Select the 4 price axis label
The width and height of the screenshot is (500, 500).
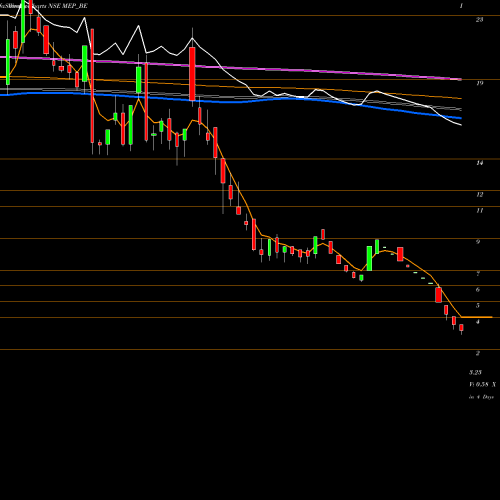point(478,322)
